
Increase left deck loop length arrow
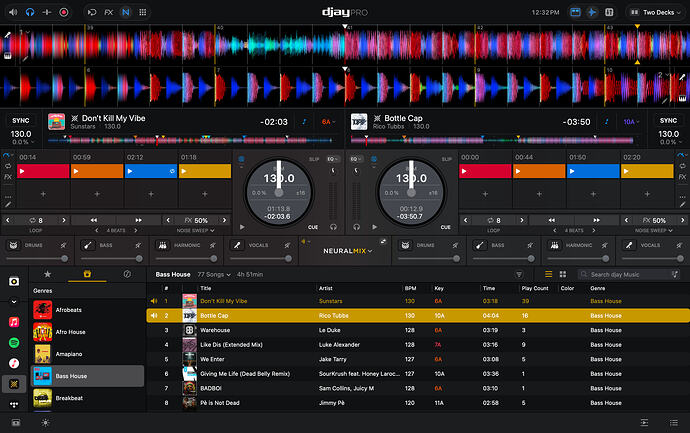pos(63,220)
